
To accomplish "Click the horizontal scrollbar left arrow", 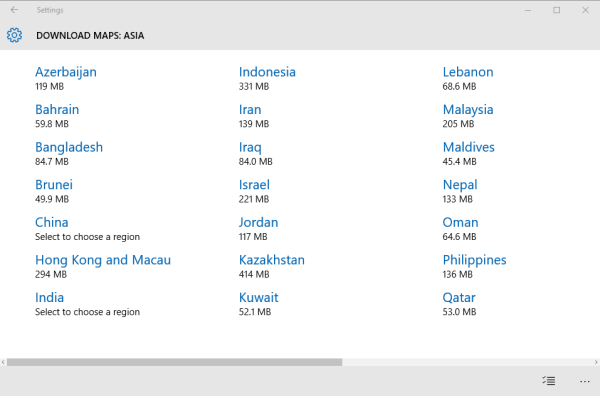I will point(3,362).
